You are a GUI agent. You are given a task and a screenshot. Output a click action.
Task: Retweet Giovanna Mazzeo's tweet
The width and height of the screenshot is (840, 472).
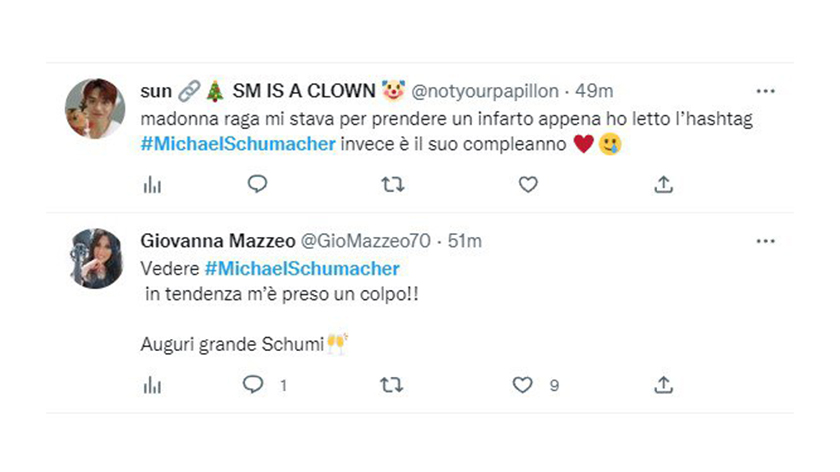393,385
